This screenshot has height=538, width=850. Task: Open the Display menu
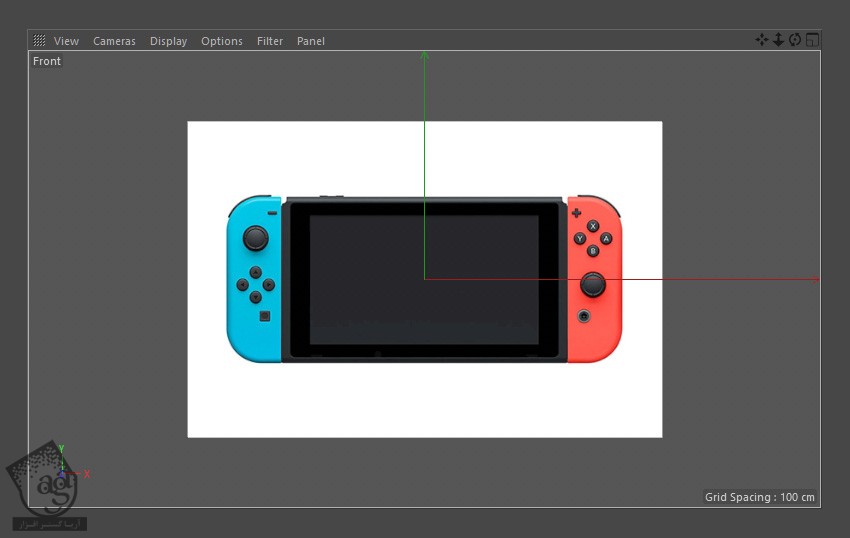[x=168, y=41]
